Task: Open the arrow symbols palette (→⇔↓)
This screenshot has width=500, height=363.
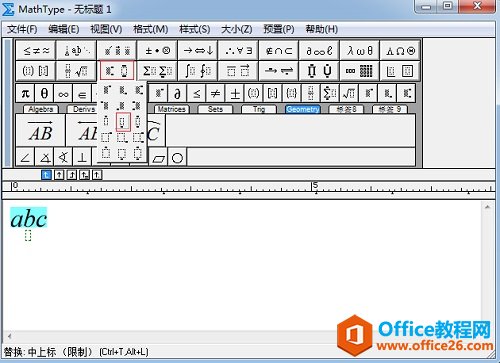Action: pos(198,51)
